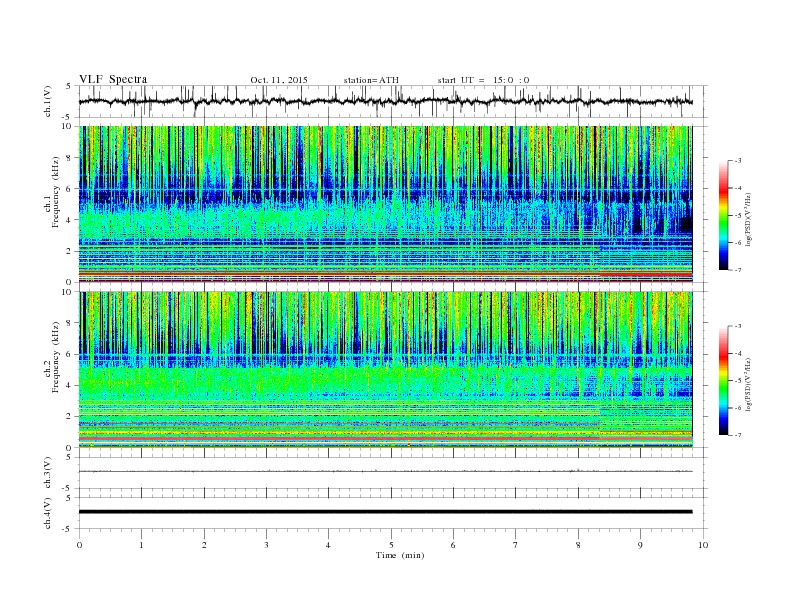
Task: Click the ch.1 spectrogram panel
Action: pos(386,204)
